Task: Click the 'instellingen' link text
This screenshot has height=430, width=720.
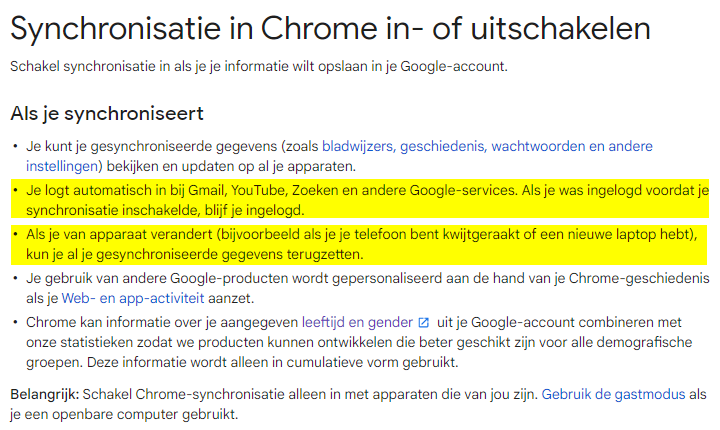Action: click(62, 166)
